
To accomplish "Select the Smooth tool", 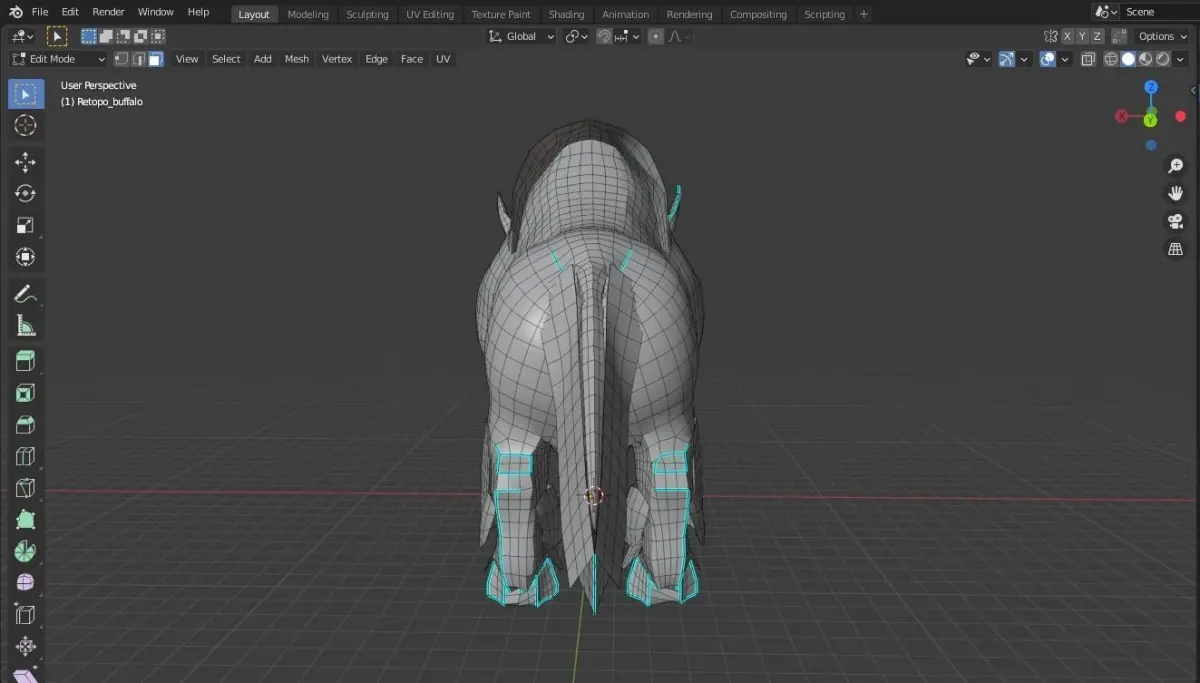I will click(x=26, y=583).
